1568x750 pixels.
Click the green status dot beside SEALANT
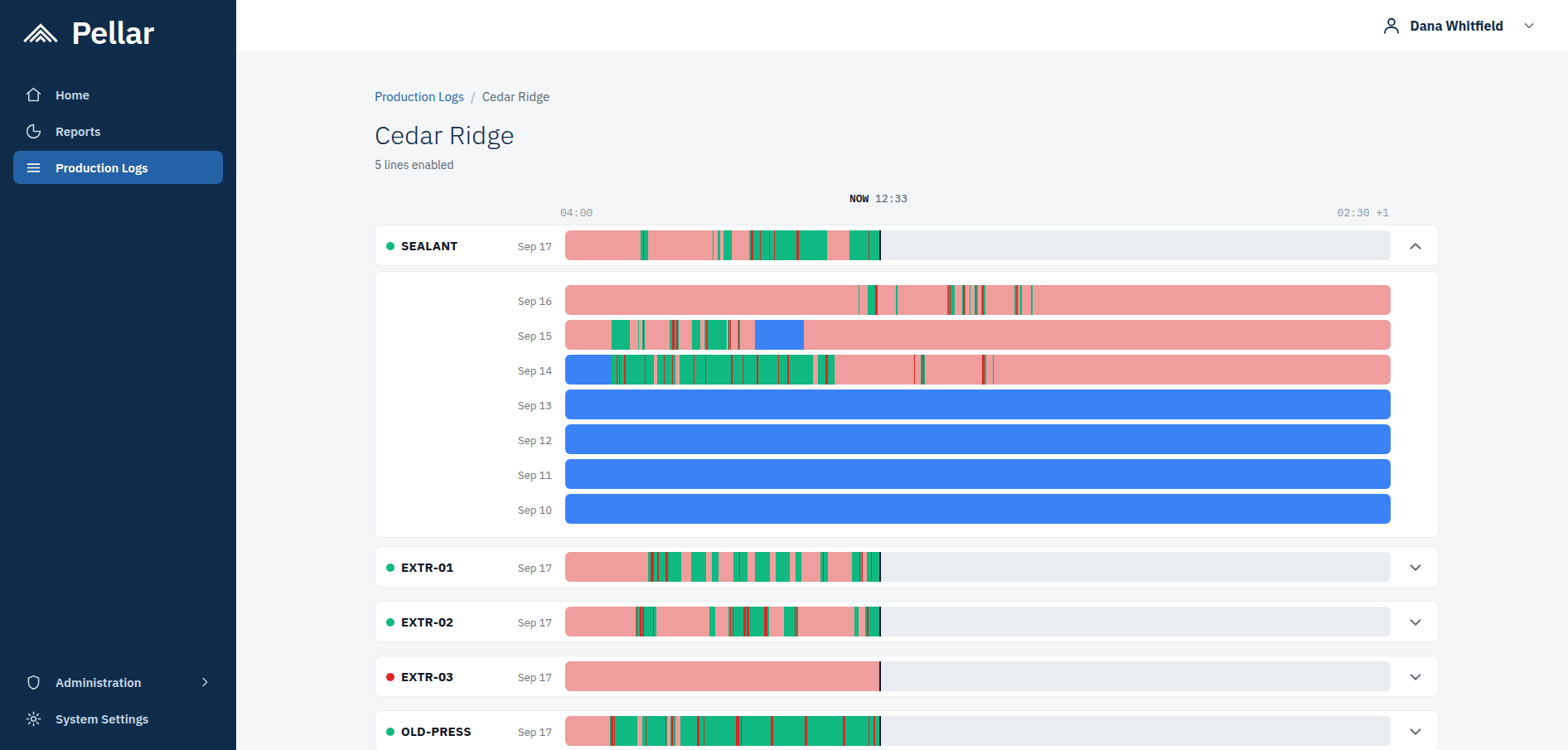click(x=390, y=246)
